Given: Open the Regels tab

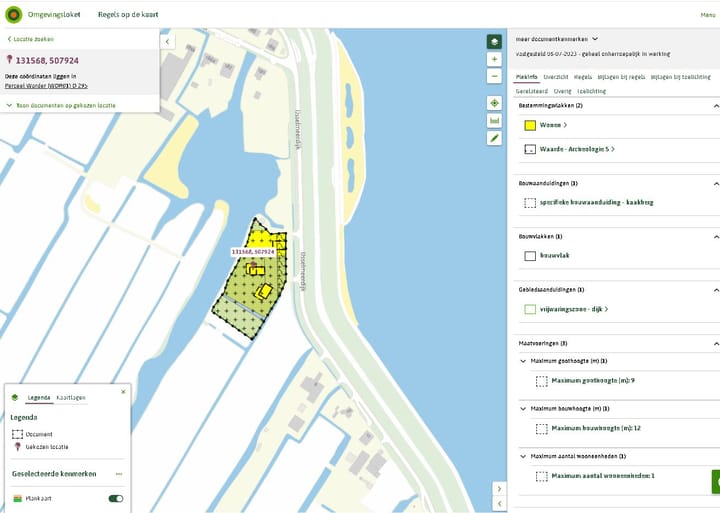Looking at the screenshot, I should point(583,76).
